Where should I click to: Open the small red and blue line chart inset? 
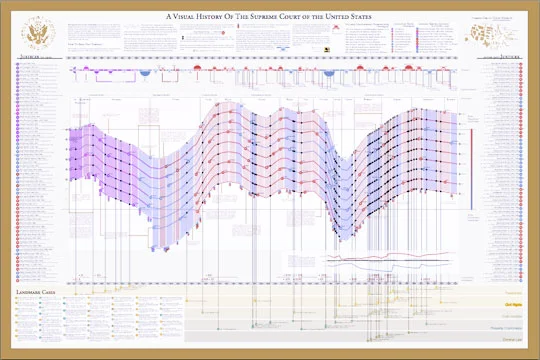391,263
